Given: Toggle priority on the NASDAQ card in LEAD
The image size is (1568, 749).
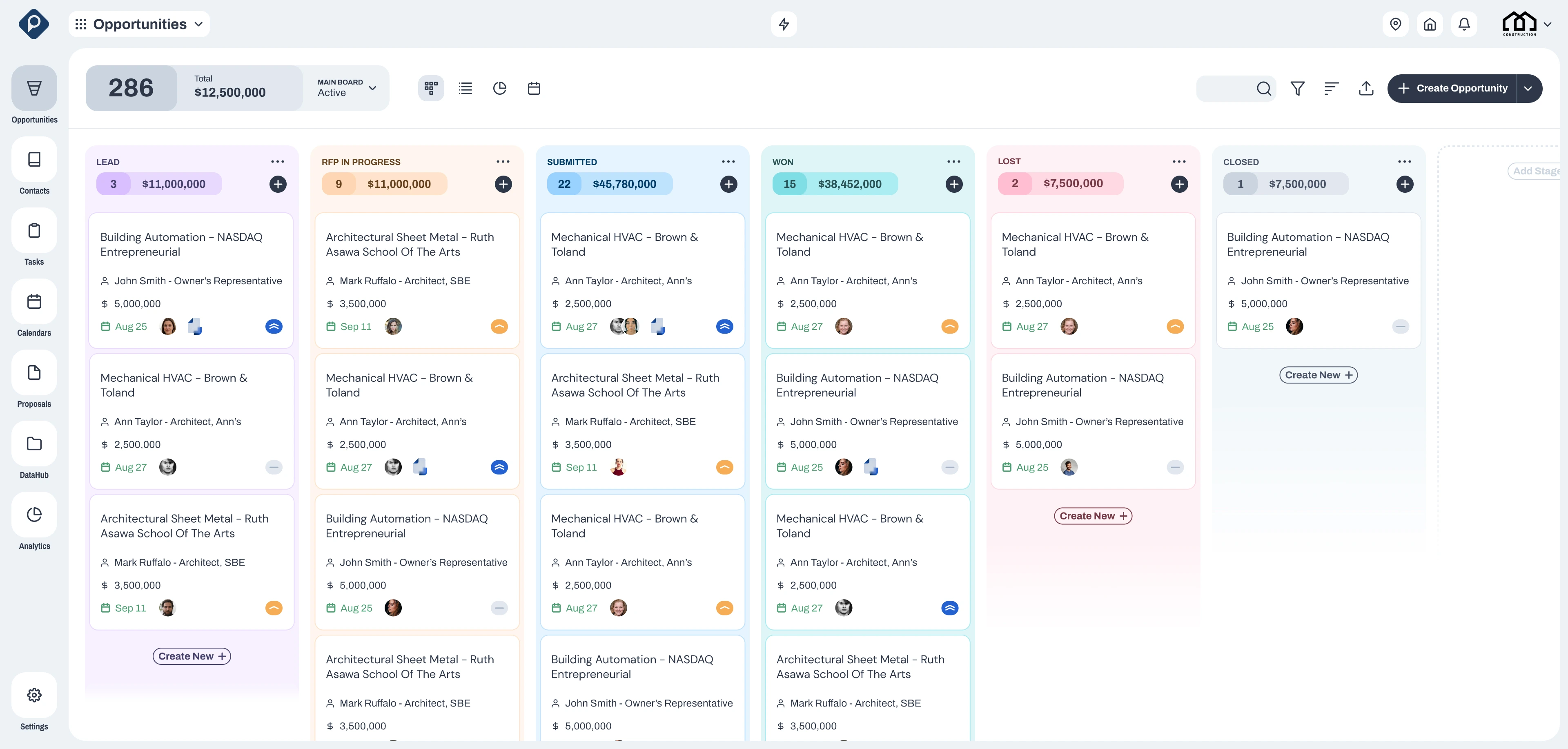Looking at the screenshot, I should (x=274, y=326).
